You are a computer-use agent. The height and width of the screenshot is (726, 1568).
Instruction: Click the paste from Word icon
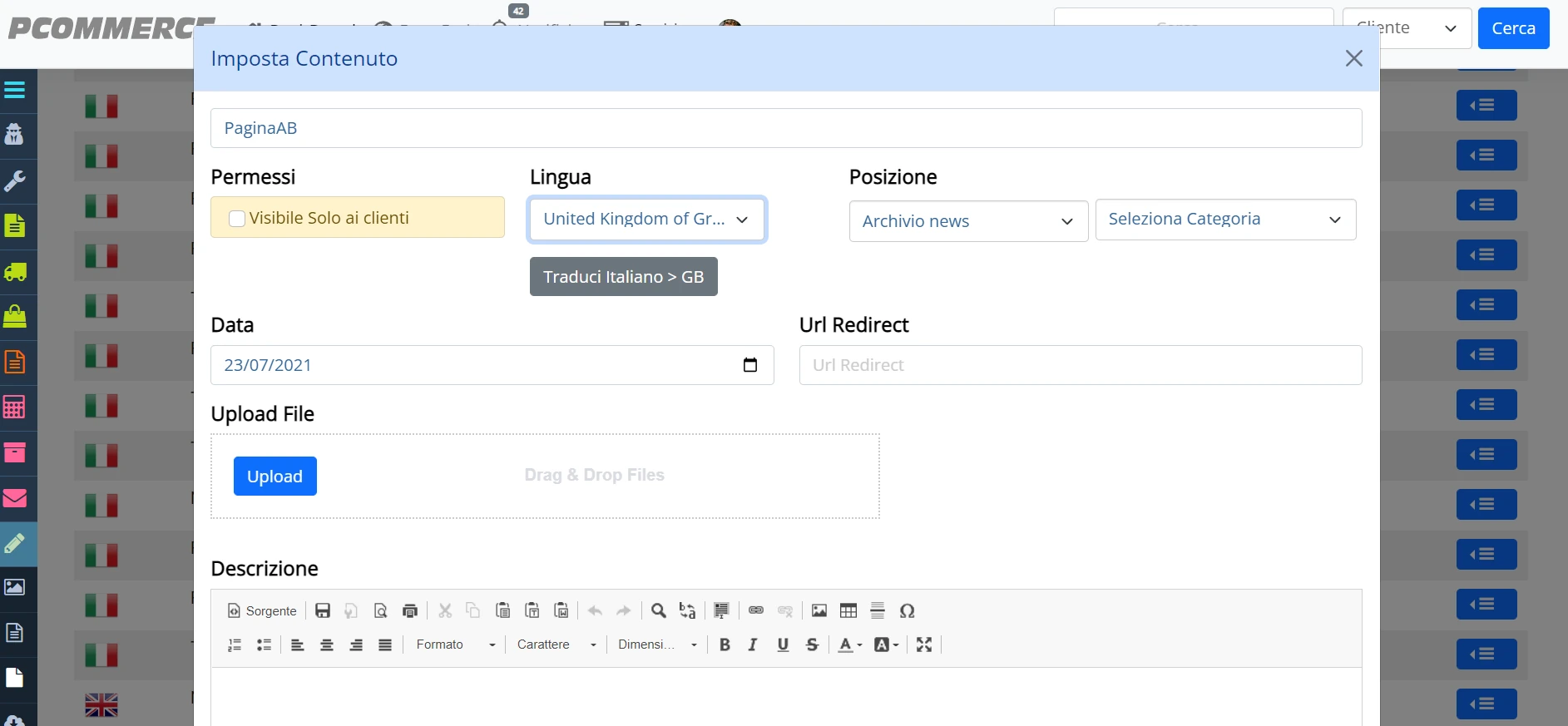tap(561, 610)
